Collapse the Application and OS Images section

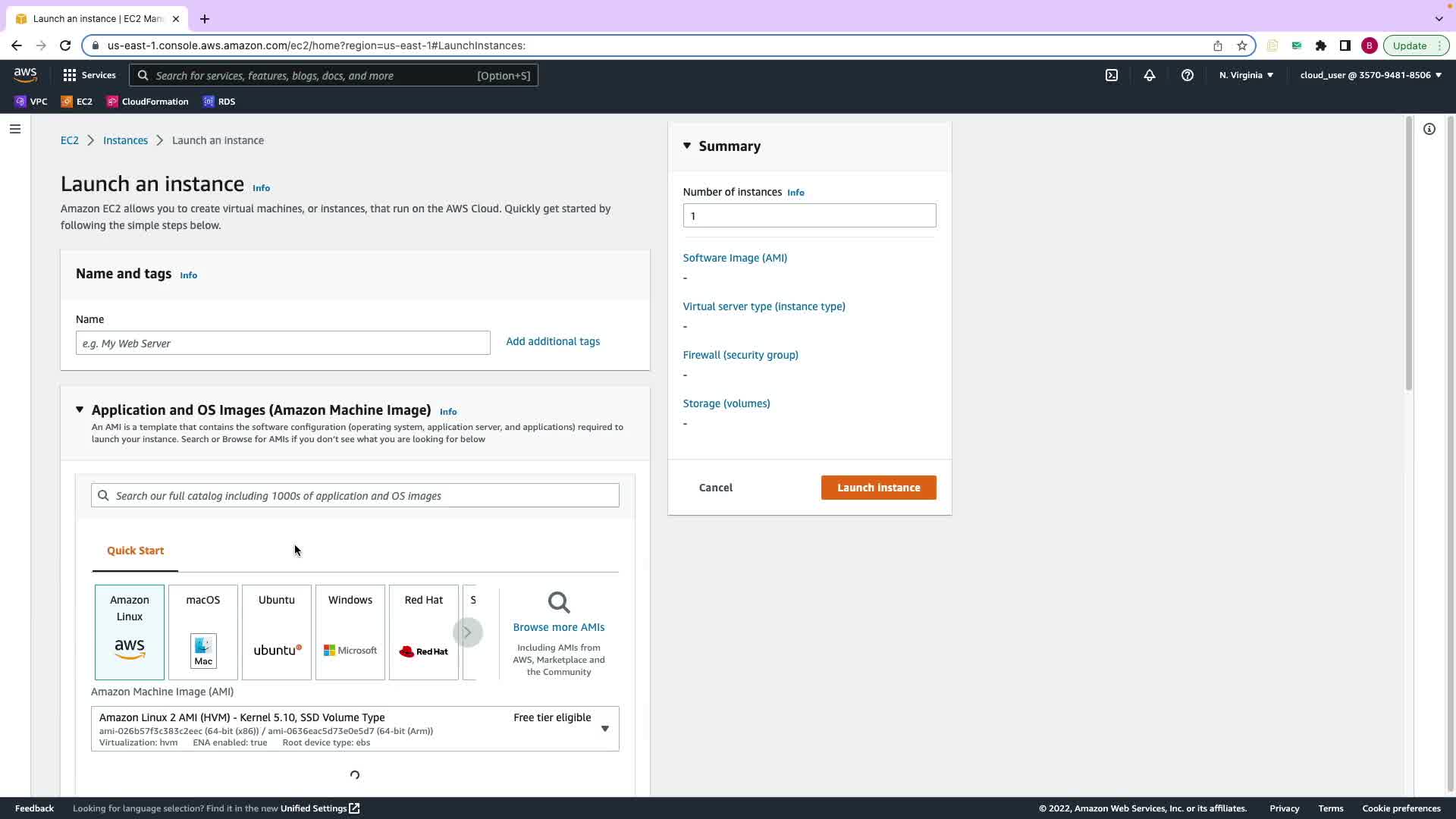[80, 409]
